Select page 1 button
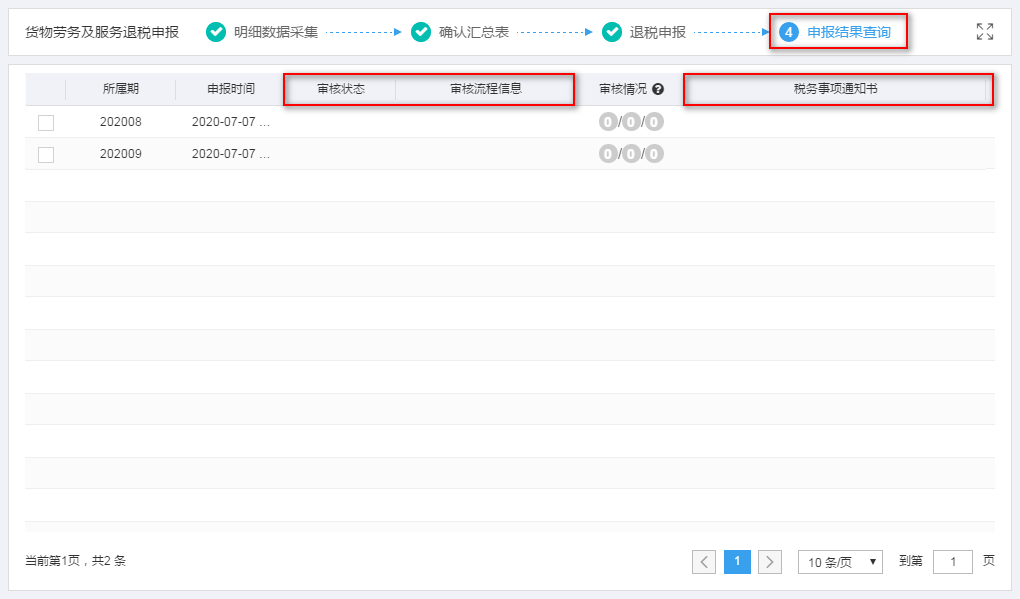Screen dimensions: 1020x599 tap(737, 562)
